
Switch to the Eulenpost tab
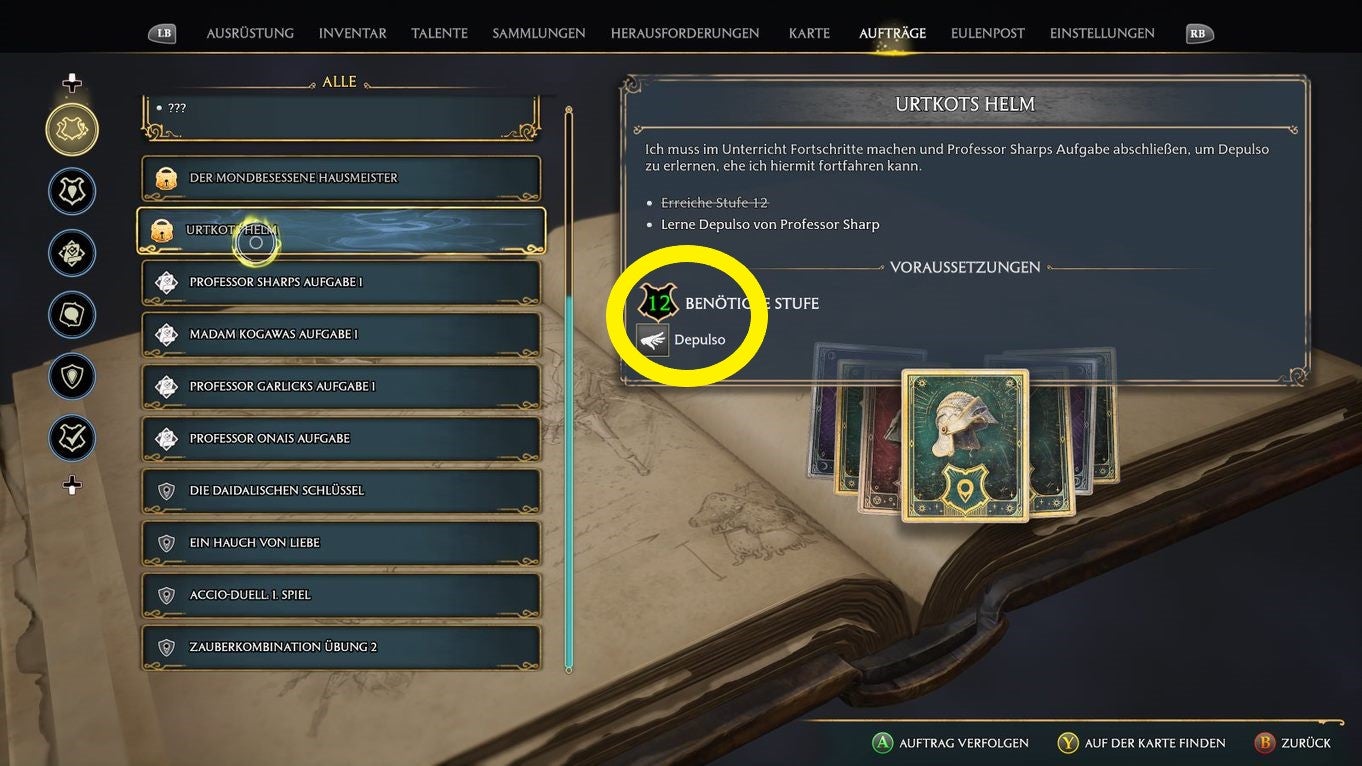click(988, 33)
